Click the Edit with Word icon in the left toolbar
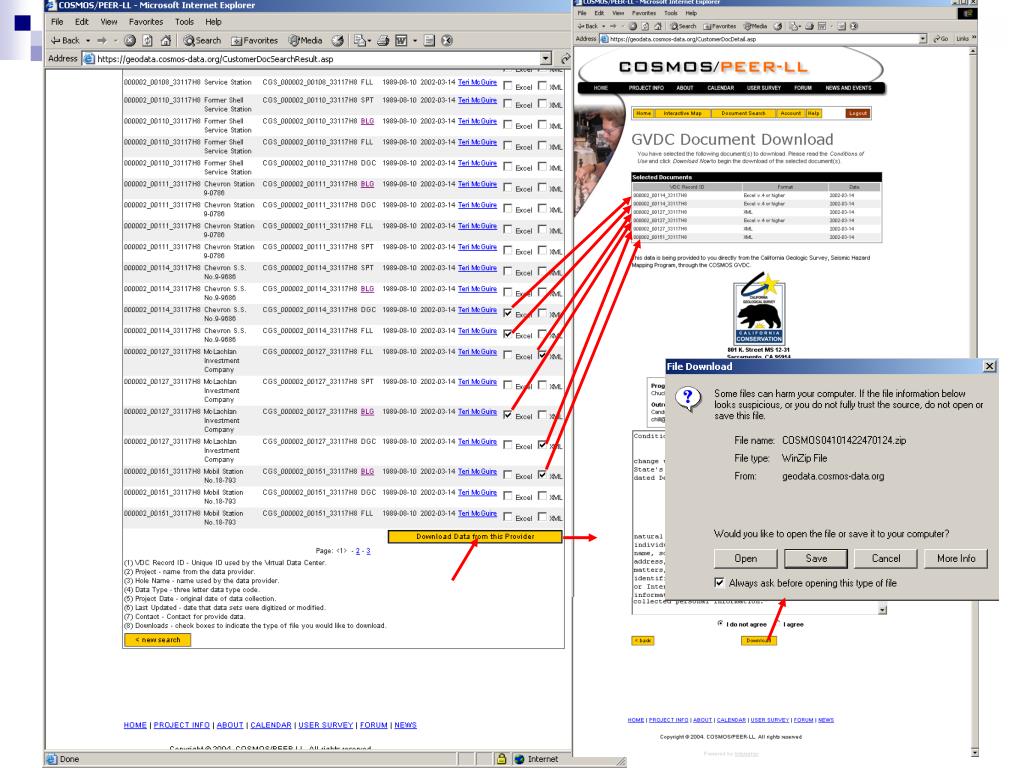Image resolution: width=1024 pixels, height=768 pixels. (x=401, y=40)
